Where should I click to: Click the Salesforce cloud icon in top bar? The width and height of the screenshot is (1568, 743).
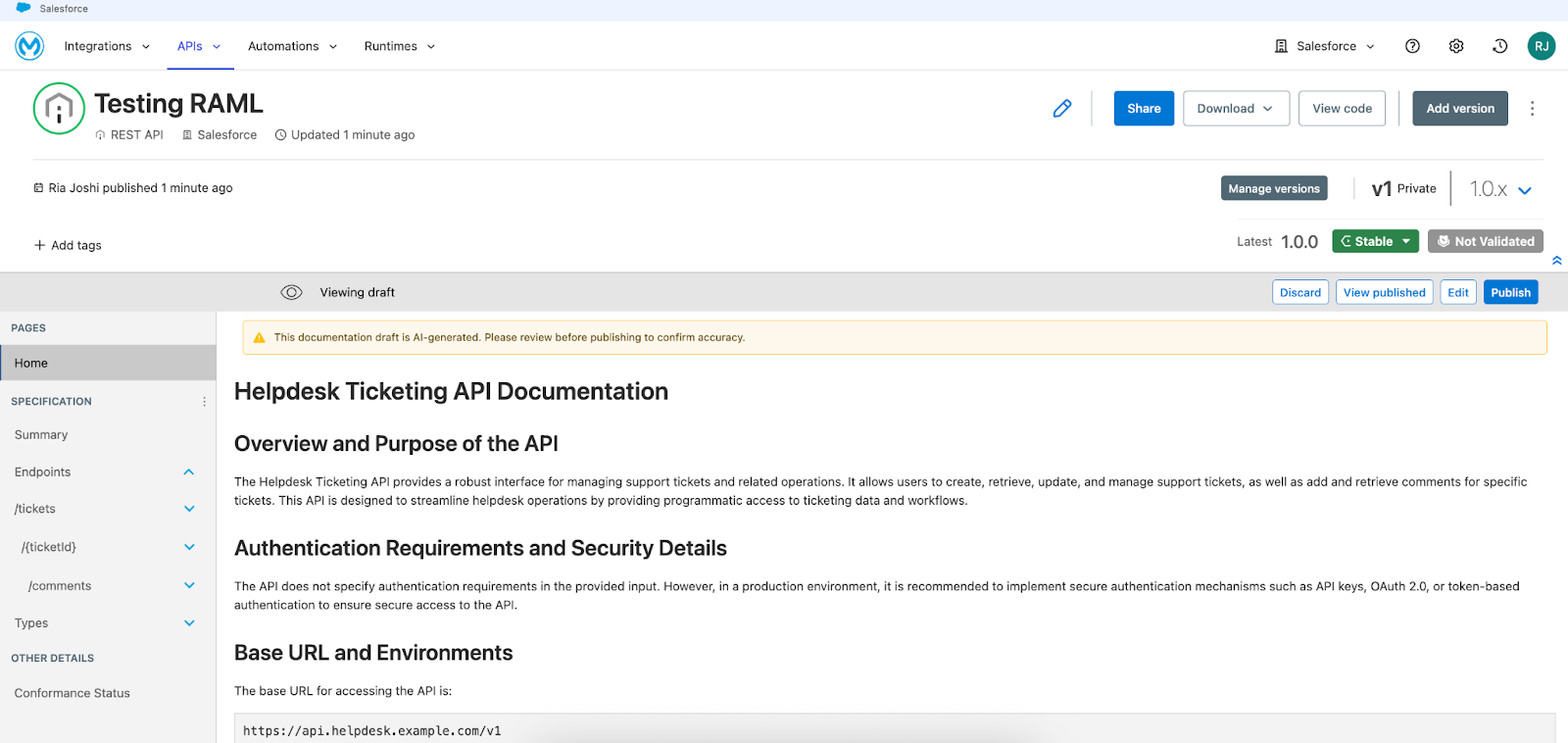(24, 8)
